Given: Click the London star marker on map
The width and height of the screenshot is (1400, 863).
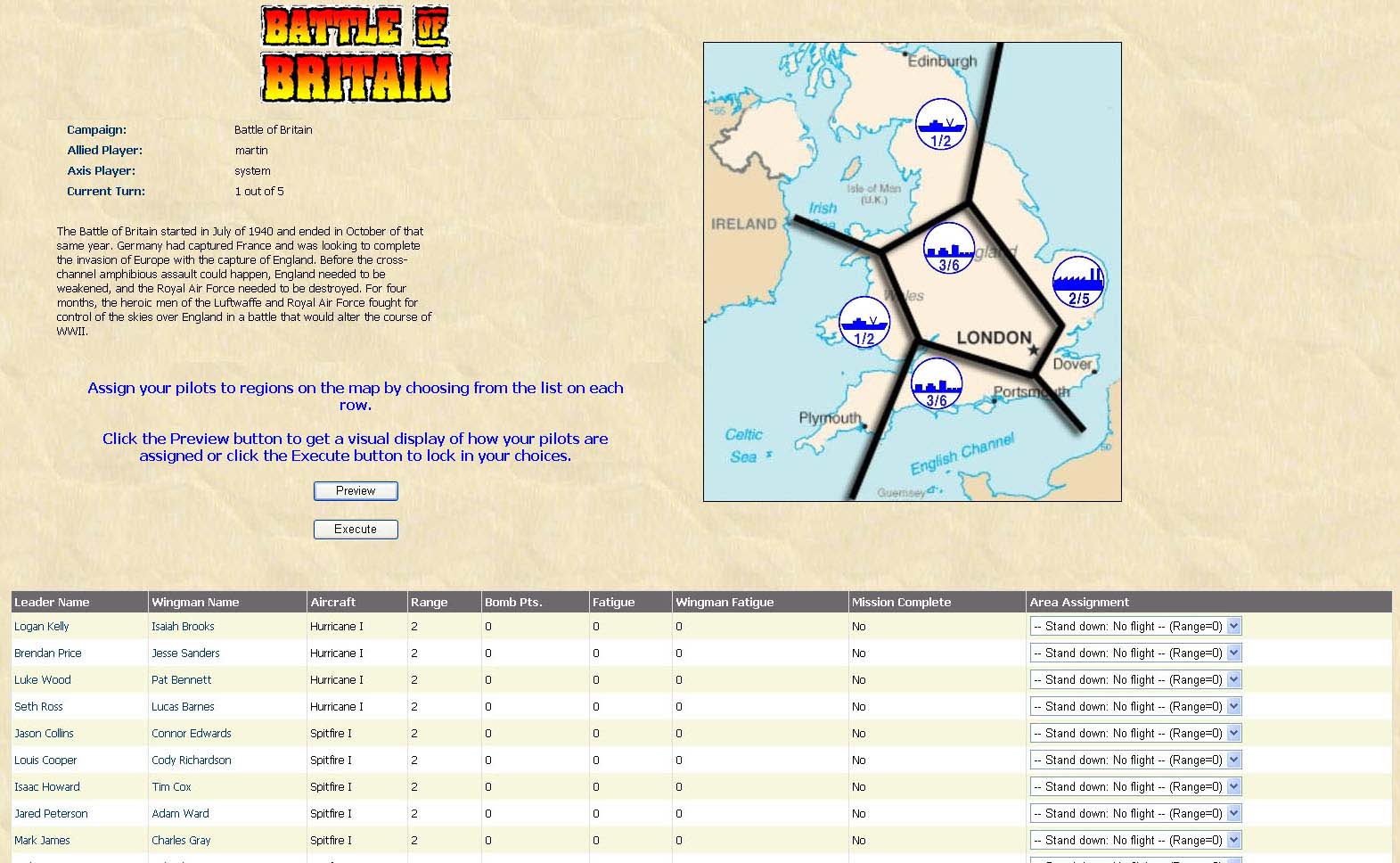Looking at the screenshot, I should [1034, 350].
